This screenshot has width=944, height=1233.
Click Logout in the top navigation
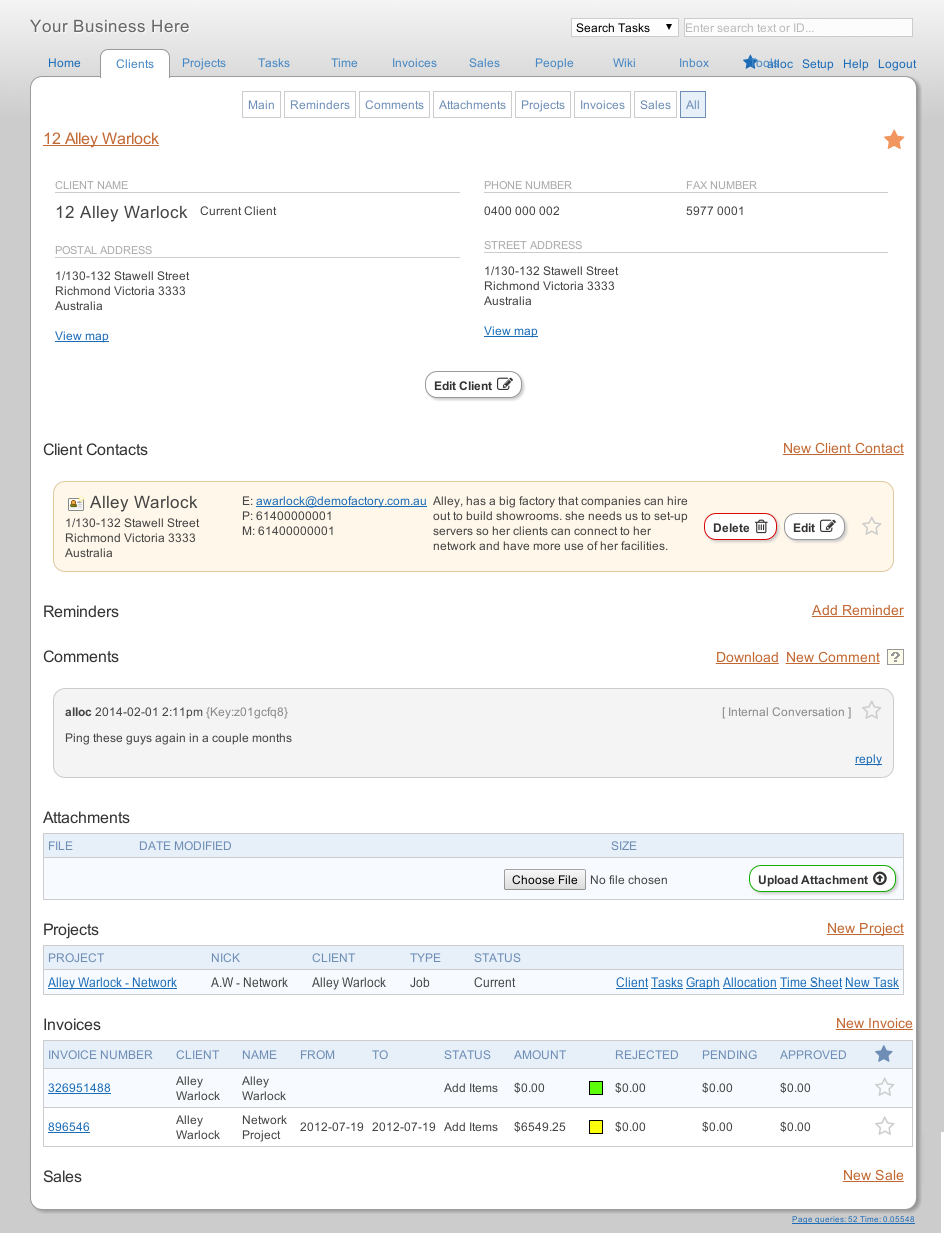click(x=896, y=63)
